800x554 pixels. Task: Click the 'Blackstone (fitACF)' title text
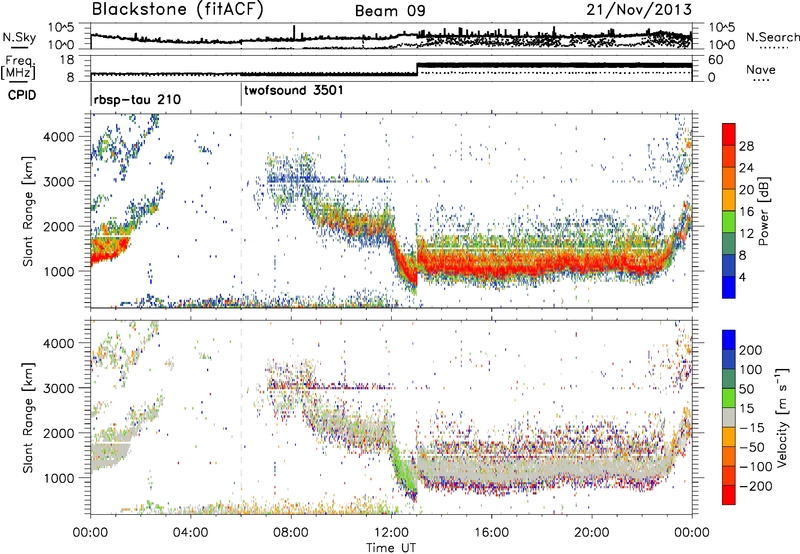pos(178,9)
